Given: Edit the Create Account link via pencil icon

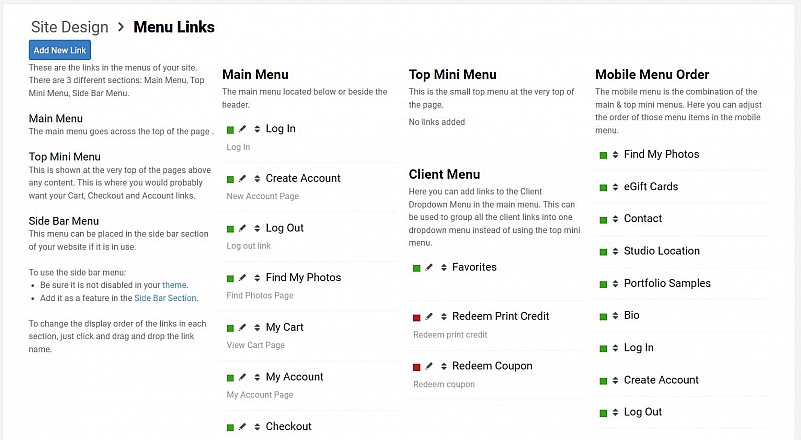Looking at the screenshot, I should (x=243, y=178).
